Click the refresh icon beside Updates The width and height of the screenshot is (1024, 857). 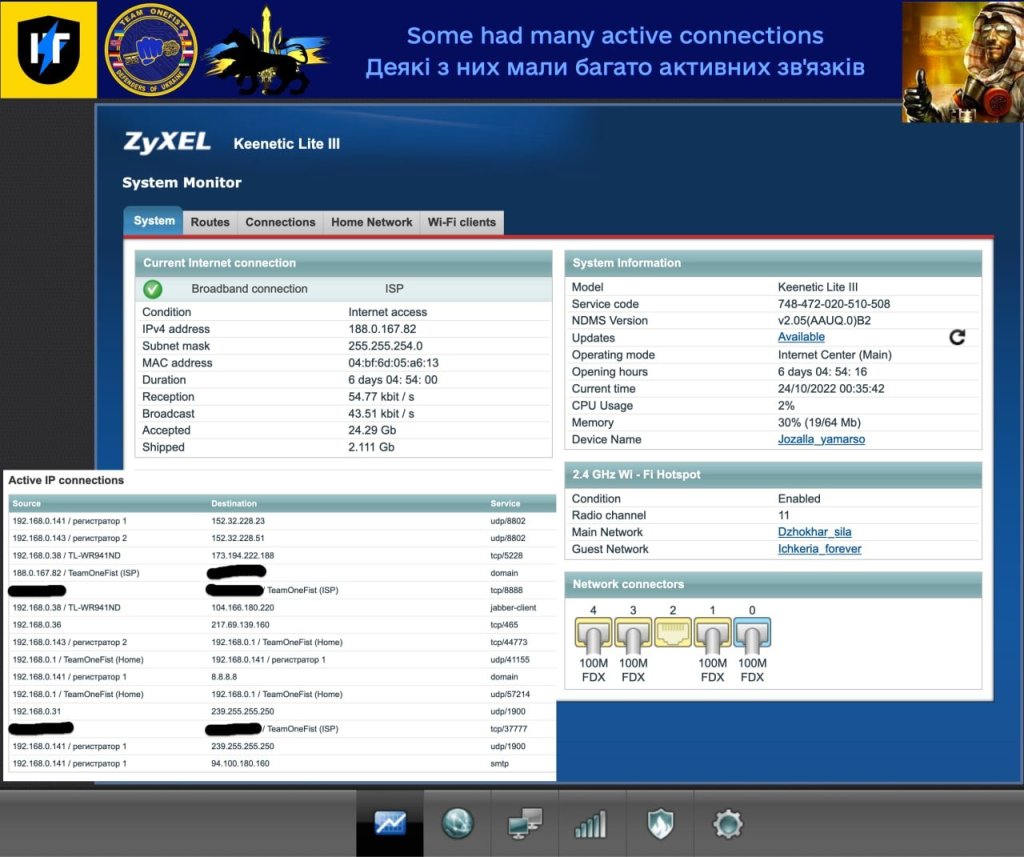pyautogui.click(x=957, y=337)
